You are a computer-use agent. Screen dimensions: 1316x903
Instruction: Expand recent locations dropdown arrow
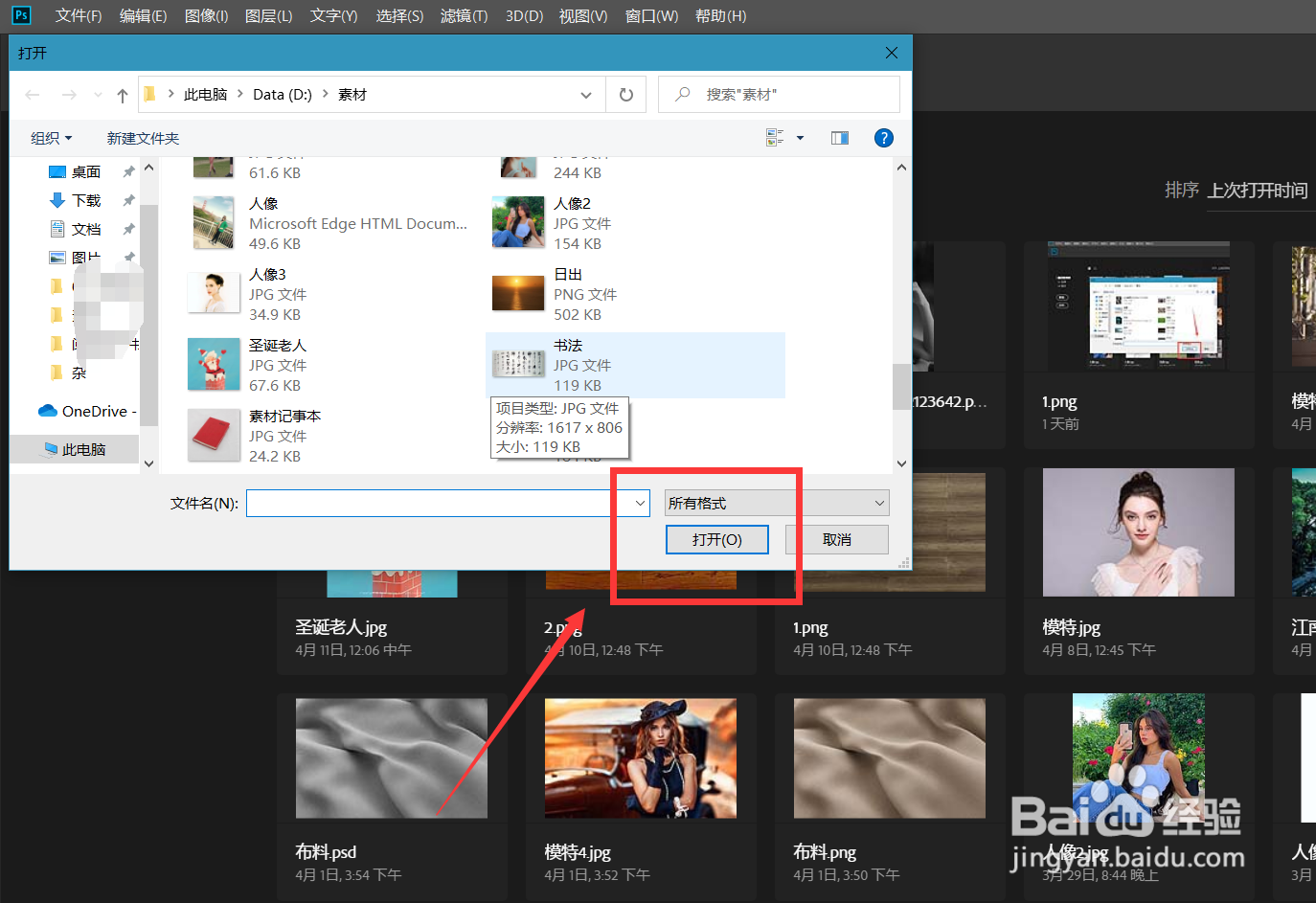click(98, 95)
